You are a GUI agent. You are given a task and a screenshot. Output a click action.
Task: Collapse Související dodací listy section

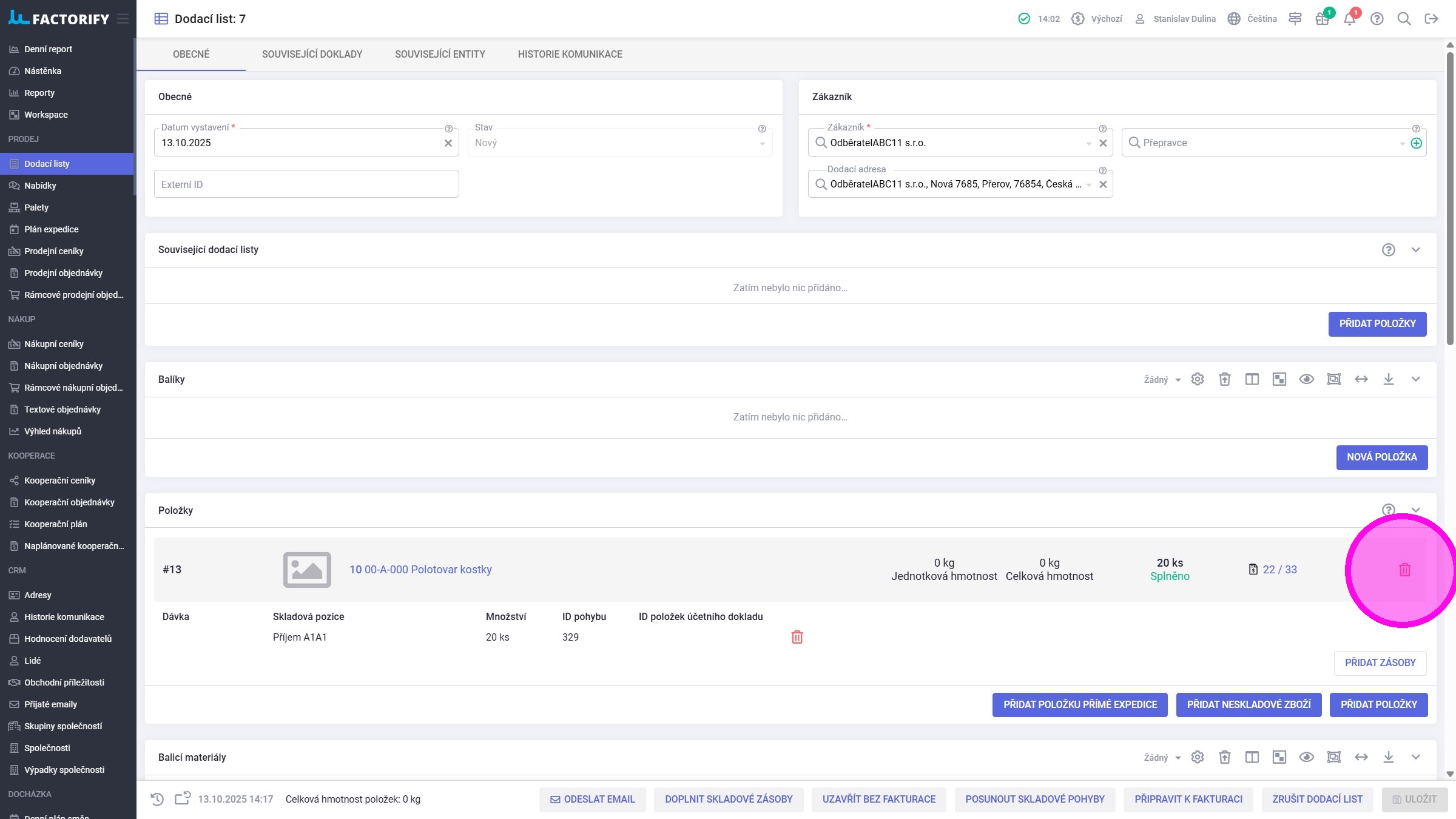point(1415,250)
